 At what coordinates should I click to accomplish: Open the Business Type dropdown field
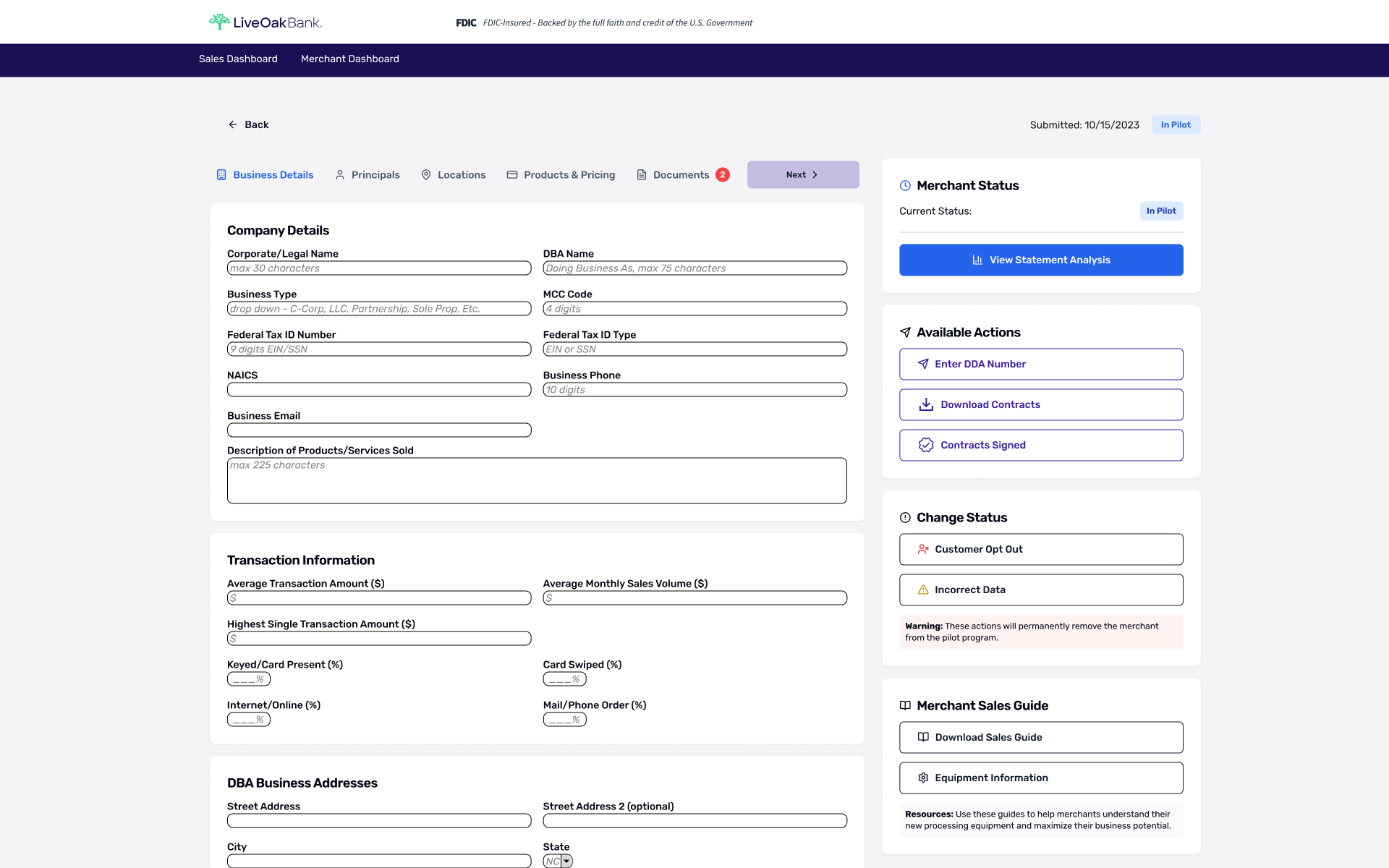pyautogui.click(x=379, y=309)
